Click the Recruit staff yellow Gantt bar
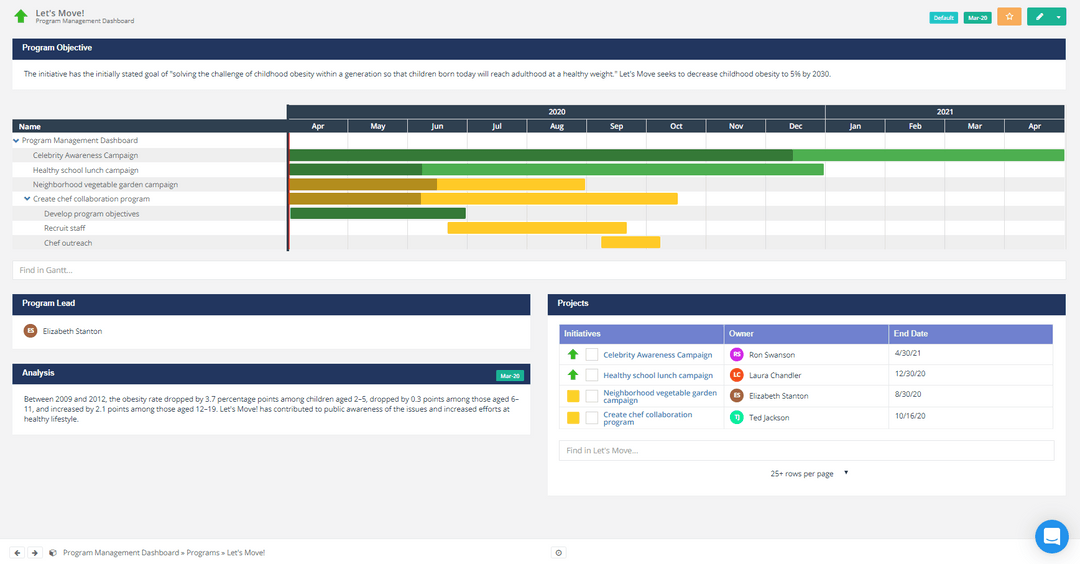 537,229
